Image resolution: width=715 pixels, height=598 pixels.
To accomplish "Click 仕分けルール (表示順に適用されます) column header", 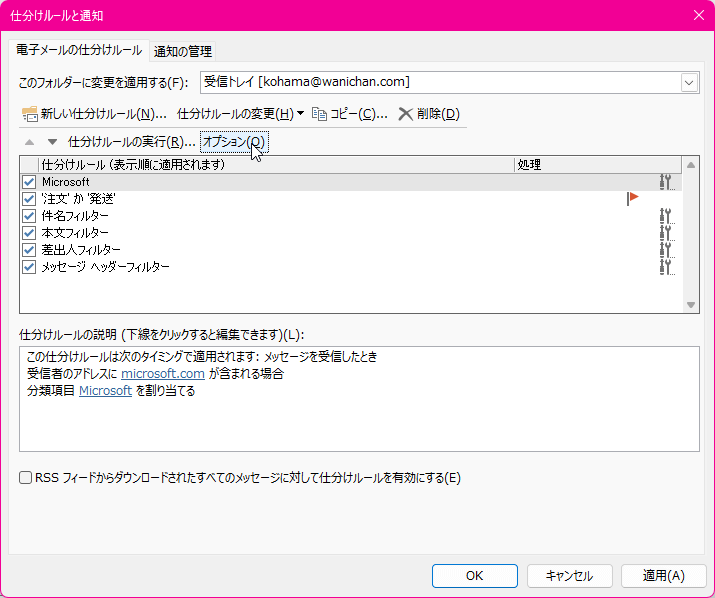I will click(x=276, y=165).
